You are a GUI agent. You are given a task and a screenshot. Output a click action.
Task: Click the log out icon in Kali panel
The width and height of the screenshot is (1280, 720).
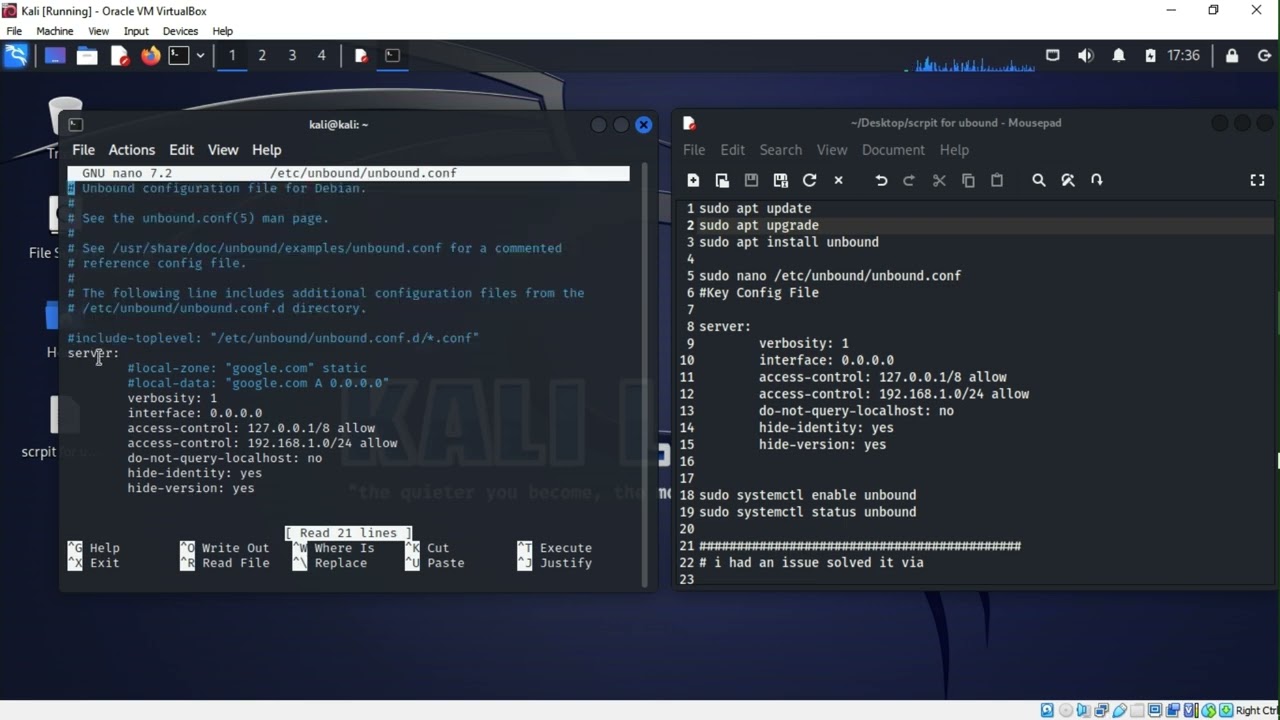1264,56
